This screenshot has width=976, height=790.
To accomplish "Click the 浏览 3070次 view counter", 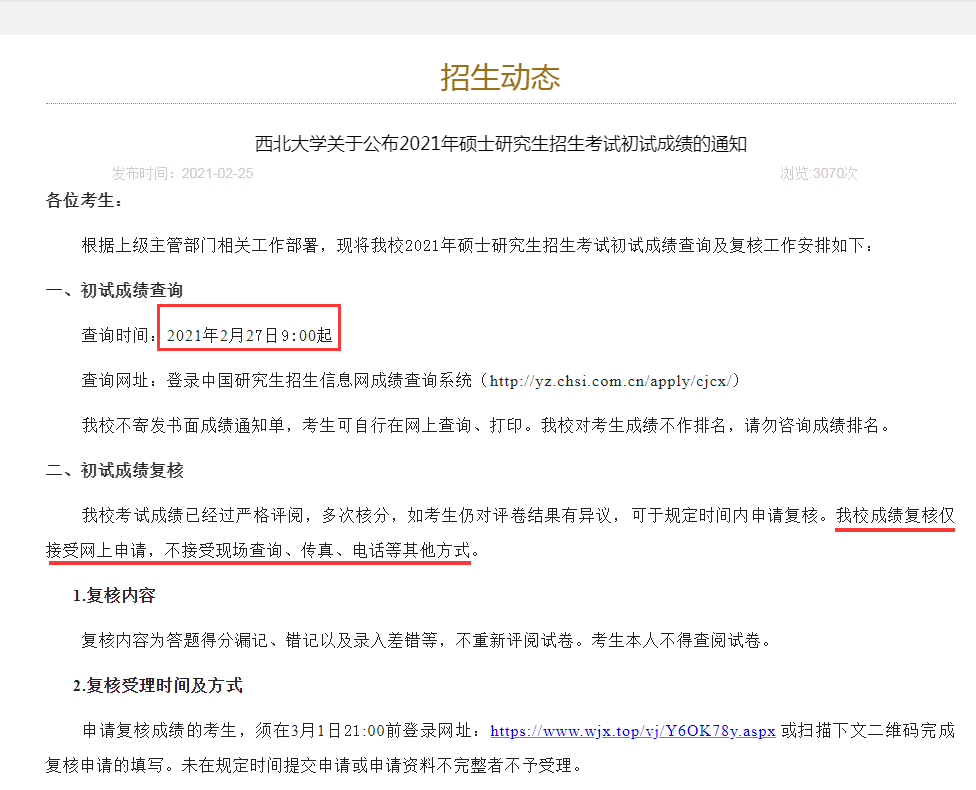I will coord(818,173).
